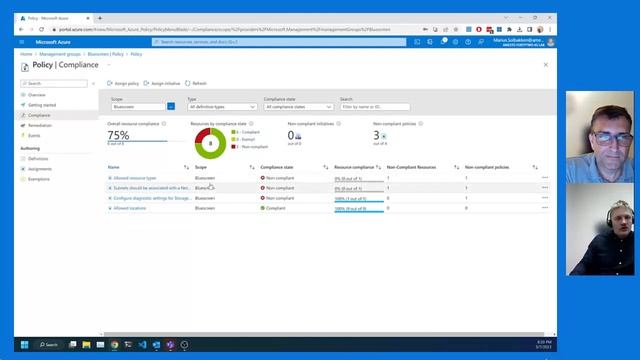
Task: Go back in browser history
Action: coord(21,29)
